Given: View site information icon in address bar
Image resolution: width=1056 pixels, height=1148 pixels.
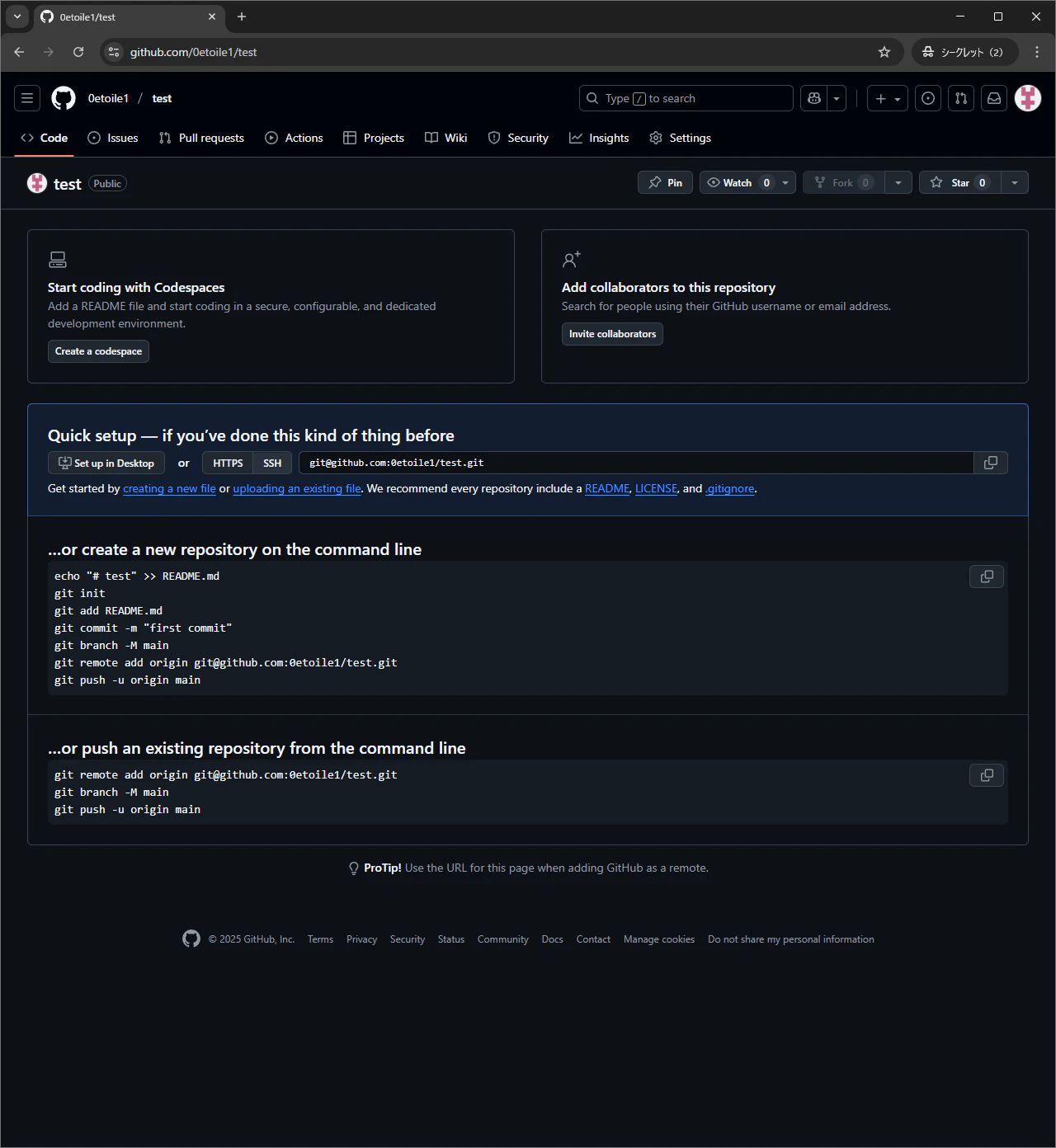Looking at the screenshot, I should [114, 52].
